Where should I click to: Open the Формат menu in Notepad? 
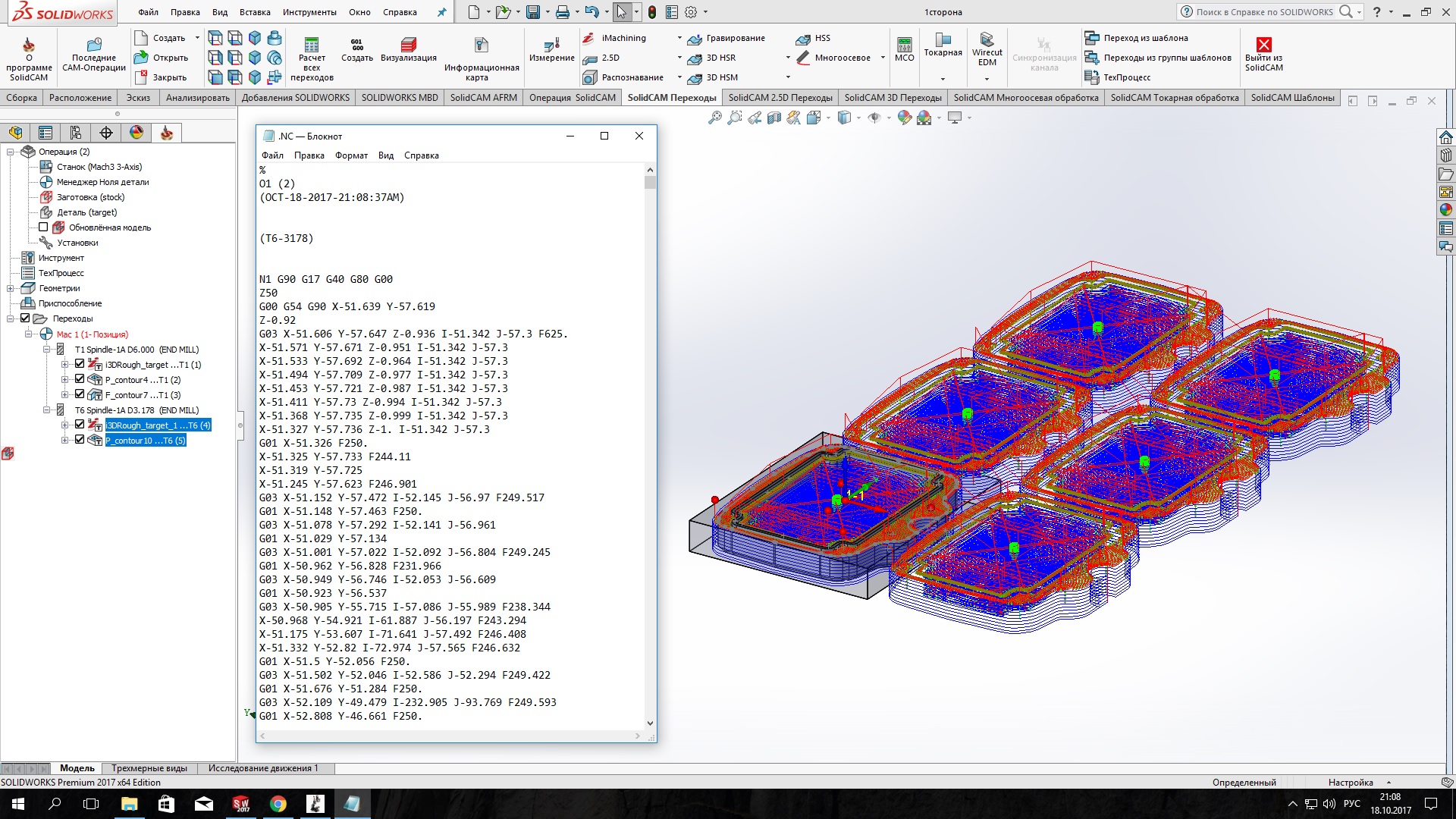point(351,155)
